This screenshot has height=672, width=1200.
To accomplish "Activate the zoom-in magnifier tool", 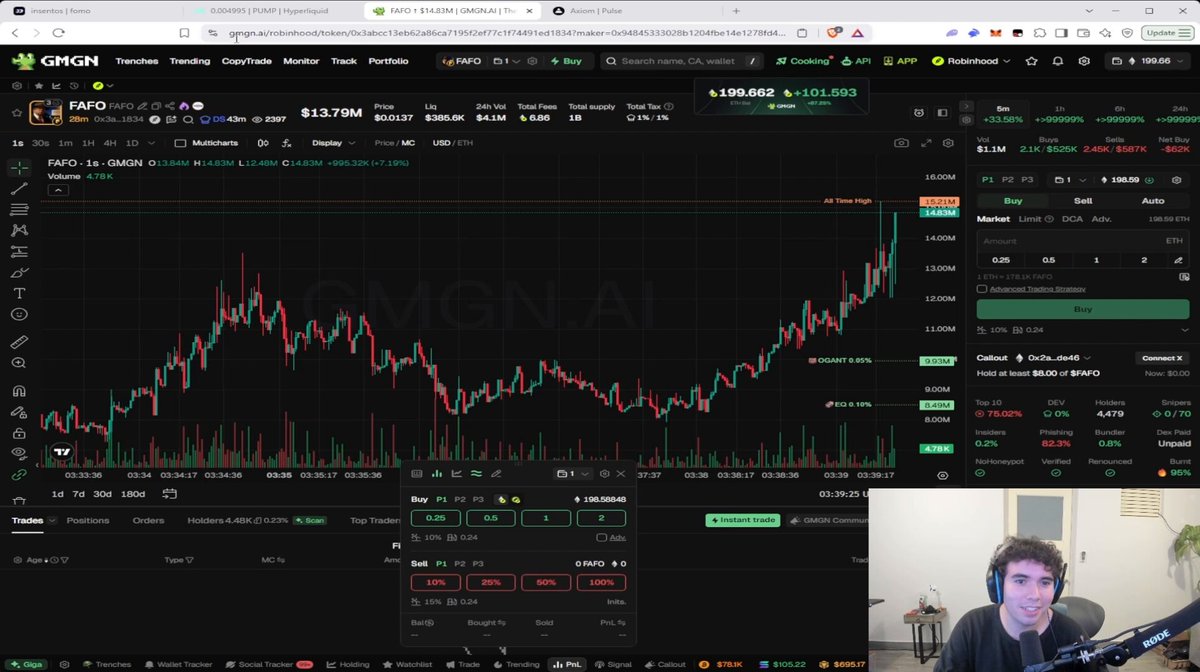I will (x=19, y=363).
